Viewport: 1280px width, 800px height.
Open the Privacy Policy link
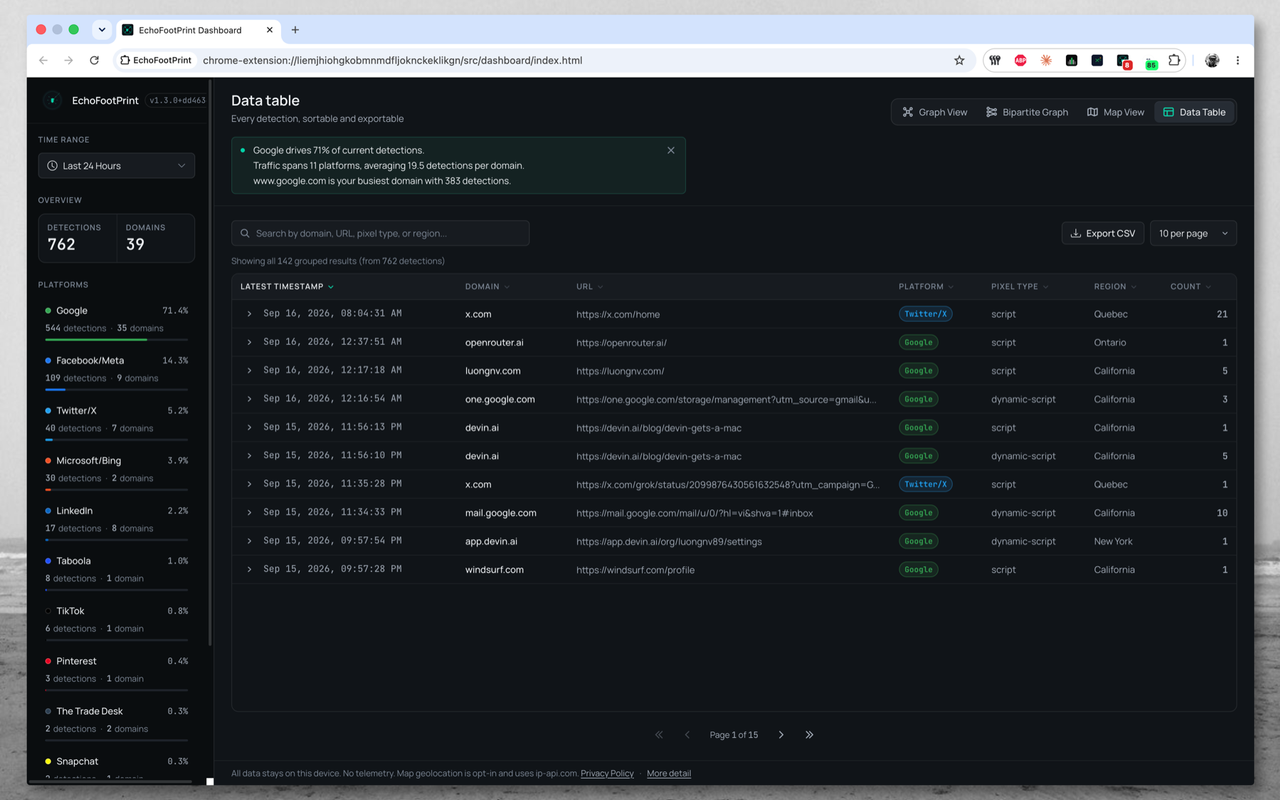tap(607, 773)
